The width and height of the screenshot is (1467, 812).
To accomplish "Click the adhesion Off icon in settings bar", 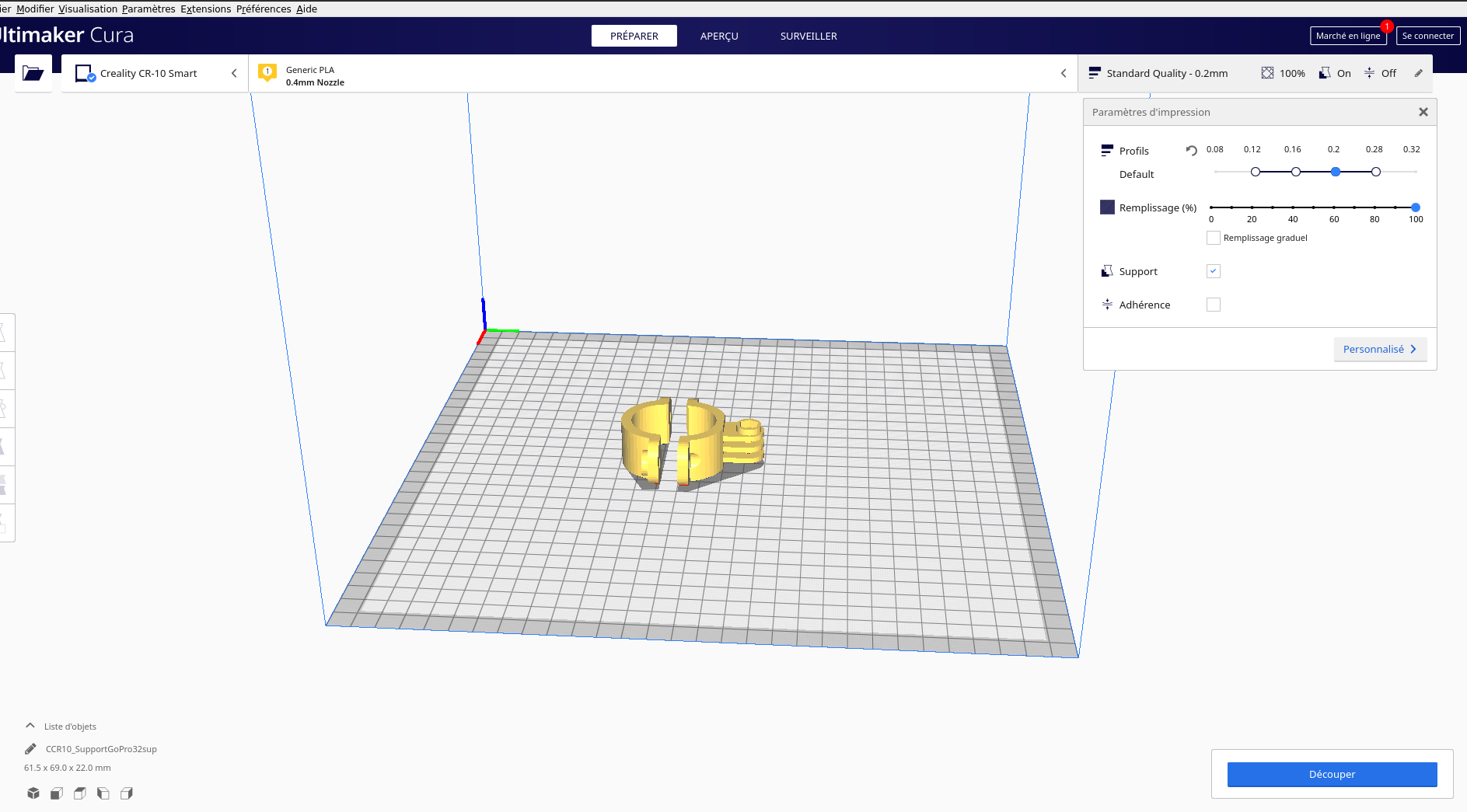I will (x=1369, y=73).
